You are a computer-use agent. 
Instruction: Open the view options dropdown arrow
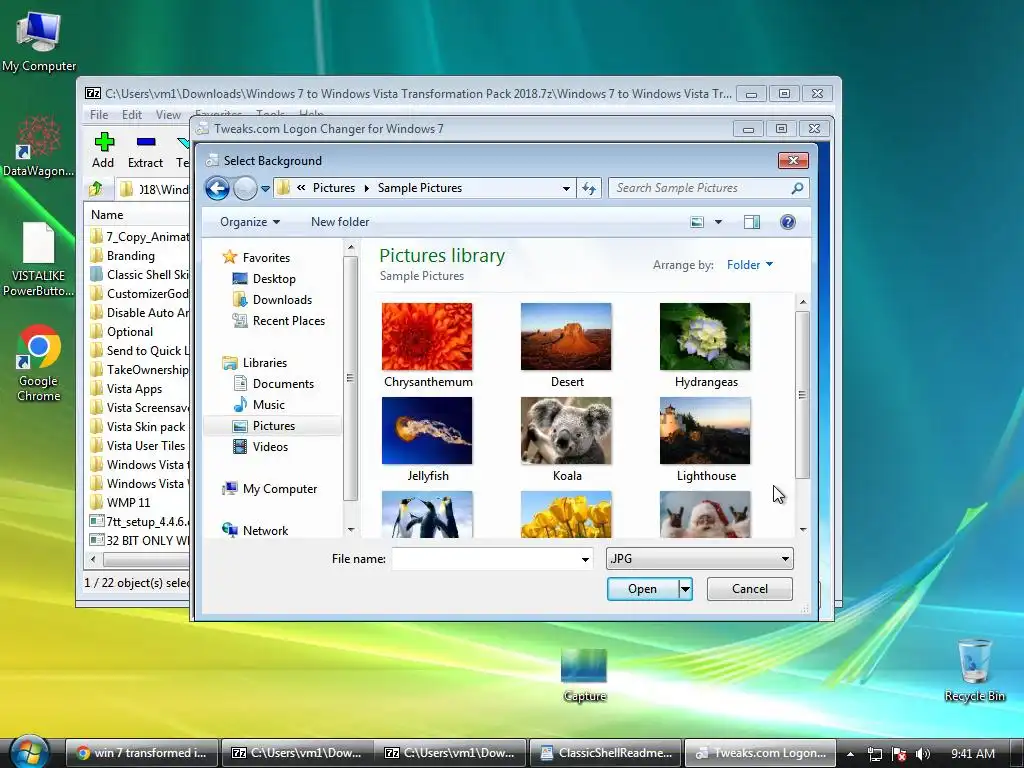tap(718, 222)
